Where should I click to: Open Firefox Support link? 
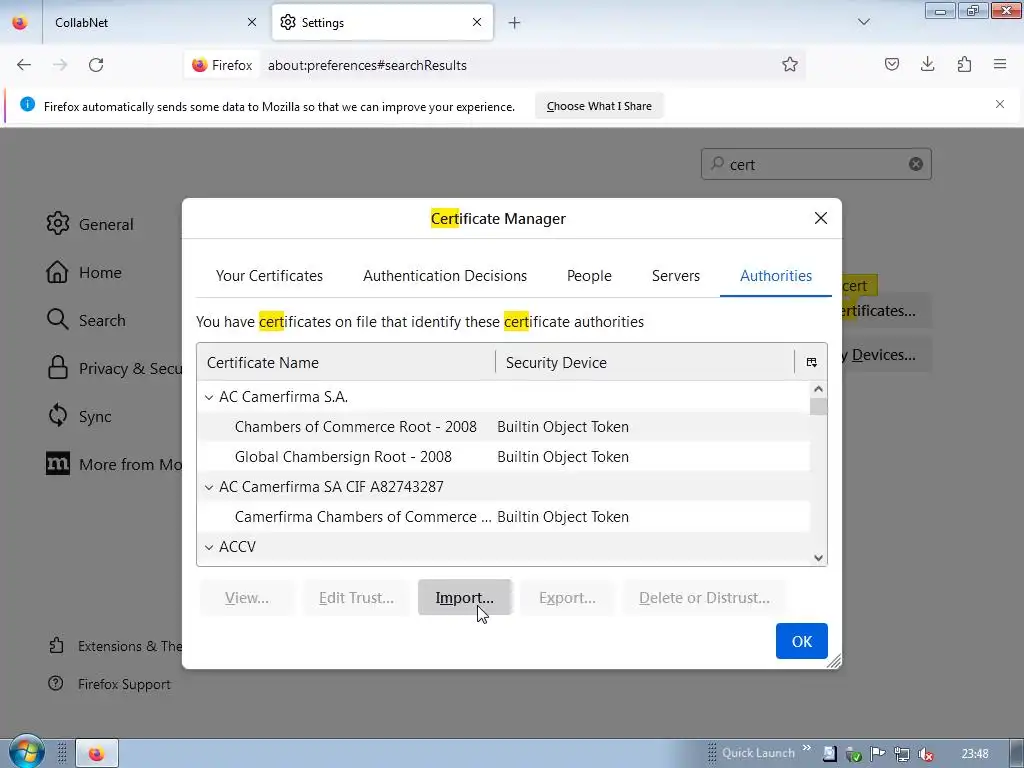[x=109, y=684]
